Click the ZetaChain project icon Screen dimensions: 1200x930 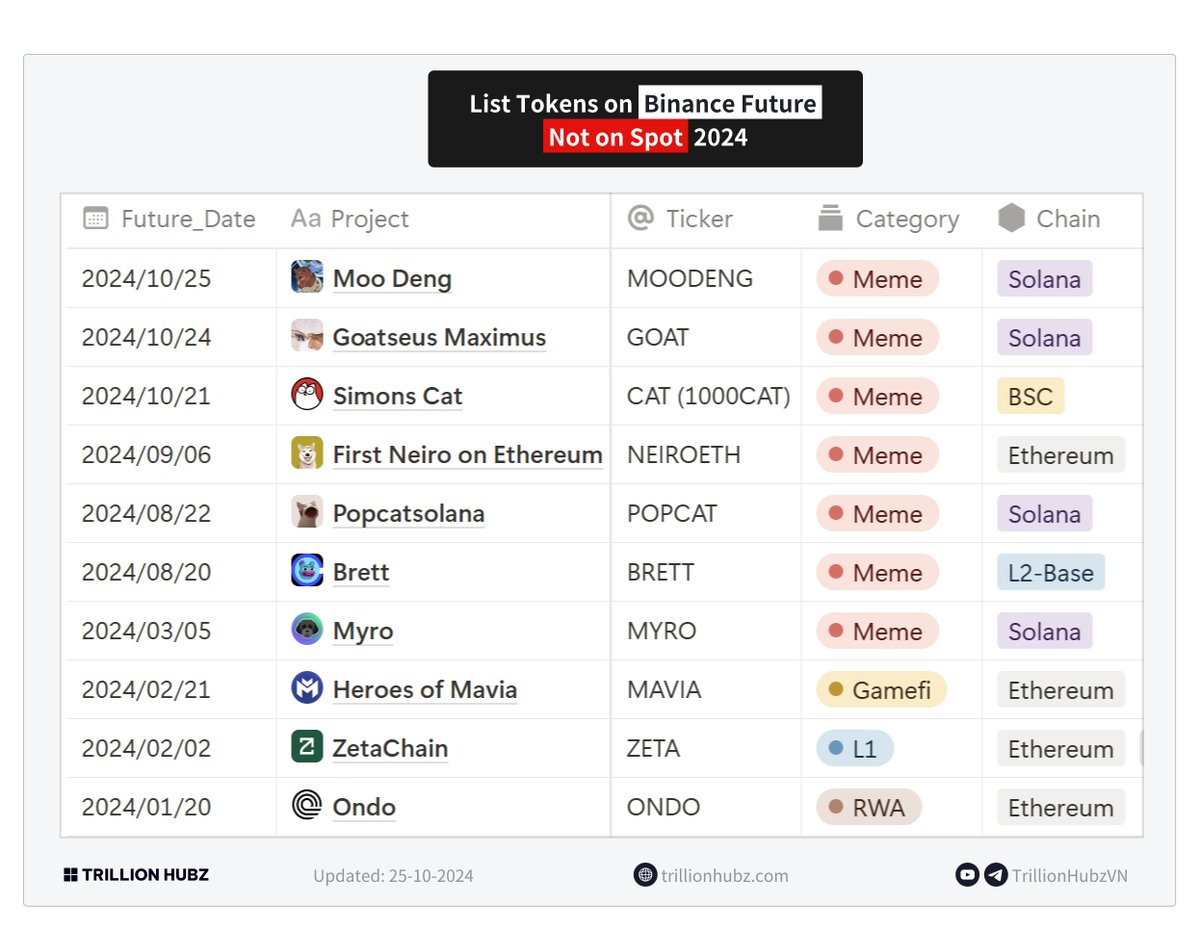coord(307,747)
